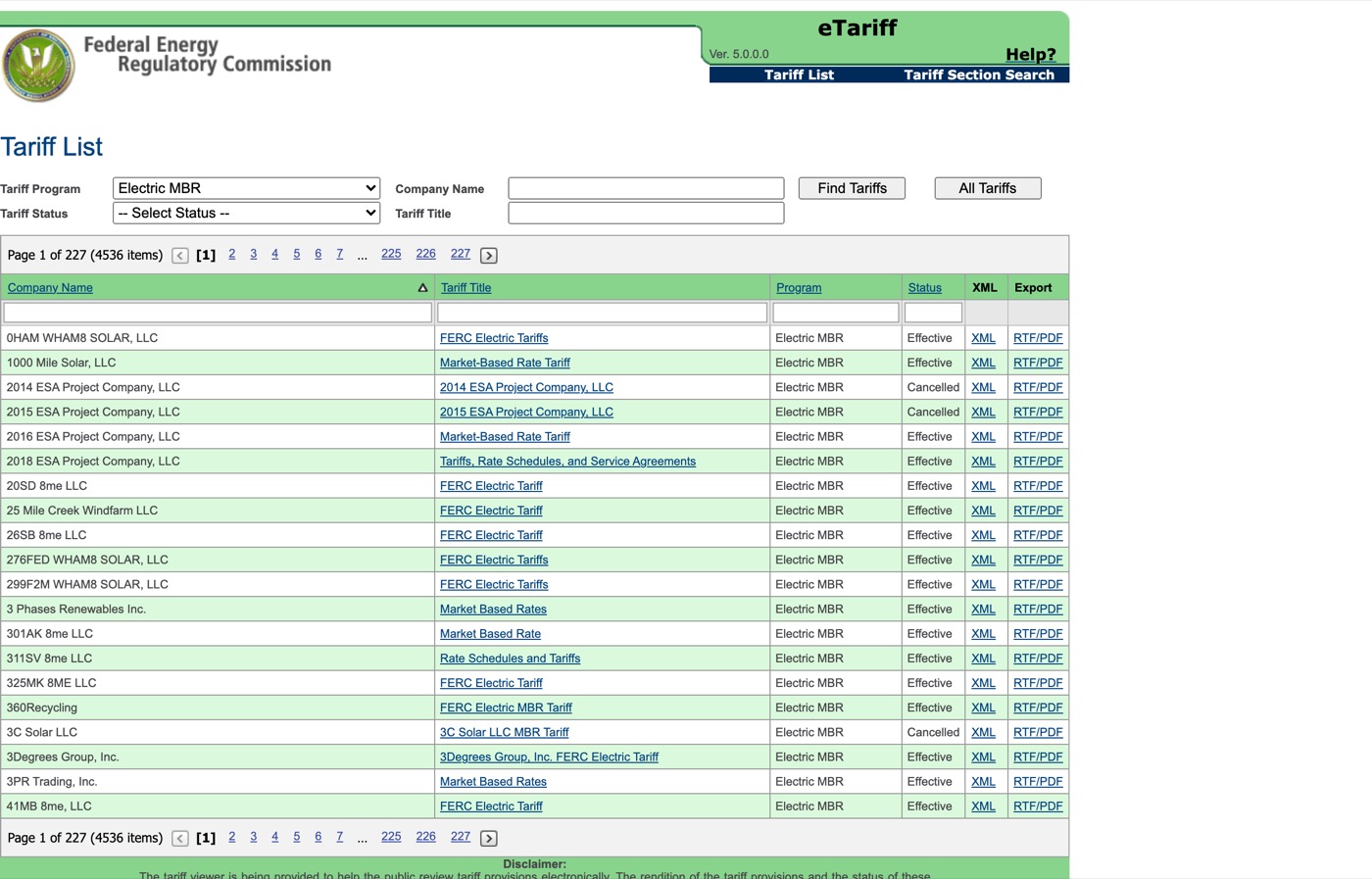Click the sort triangle in Company Name header
Screen dimensions: 1372x879
click(x=422, y=288)
